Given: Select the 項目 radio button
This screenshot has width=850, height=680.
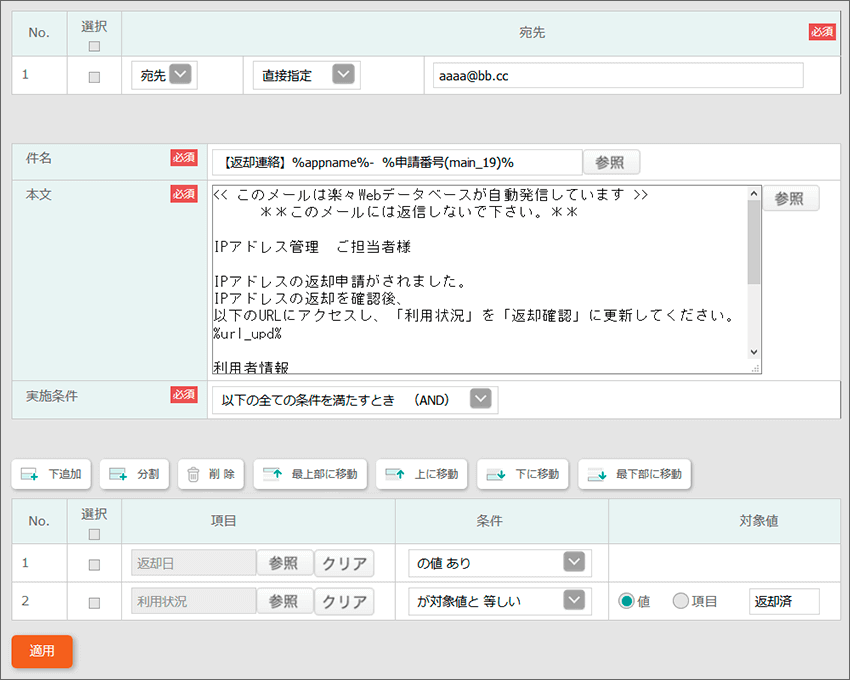Looking at the screenshot, I should click(x=680, y=601).
